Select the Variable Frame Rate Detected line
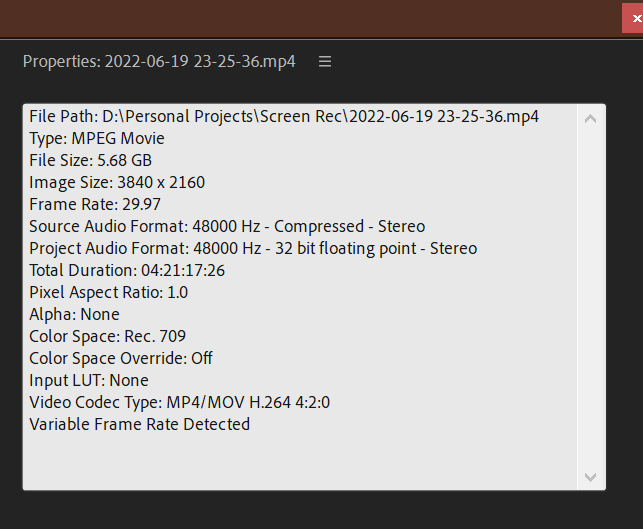The image size is (643, 529). click(139, 424)
